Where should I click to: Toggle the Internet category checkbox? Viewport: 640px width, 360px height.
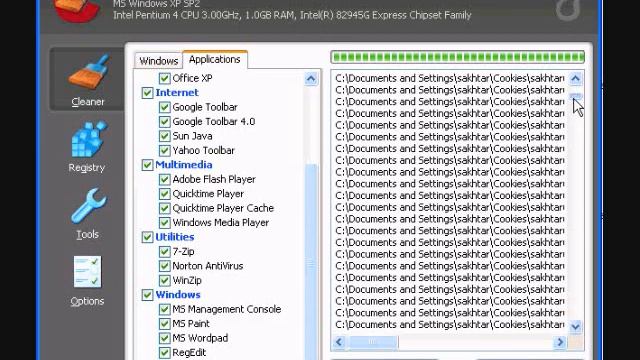[x=147, y=93]
